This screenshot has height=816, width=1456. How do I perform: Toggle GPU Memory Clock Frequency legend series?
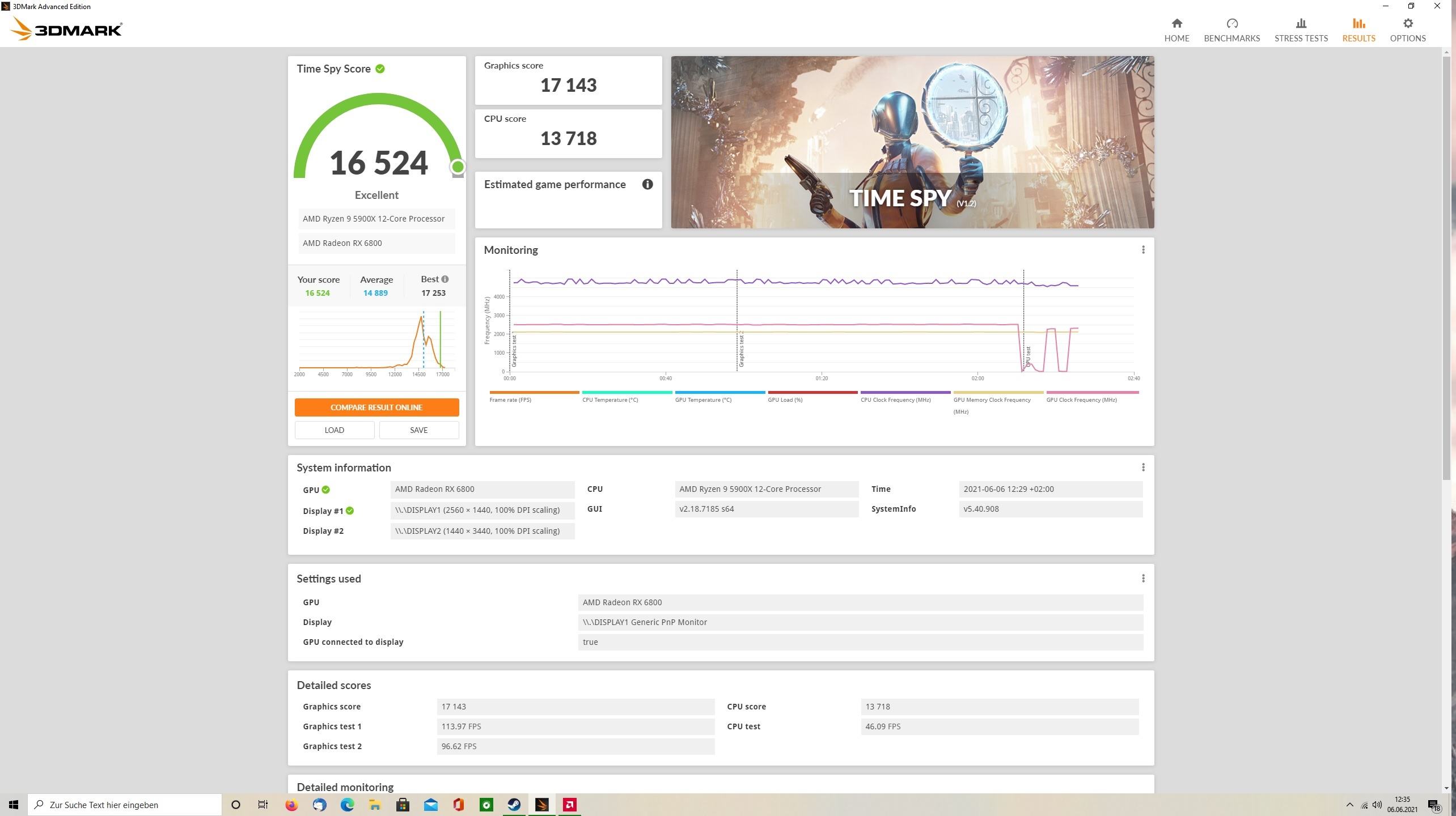[x=998, y=403]
